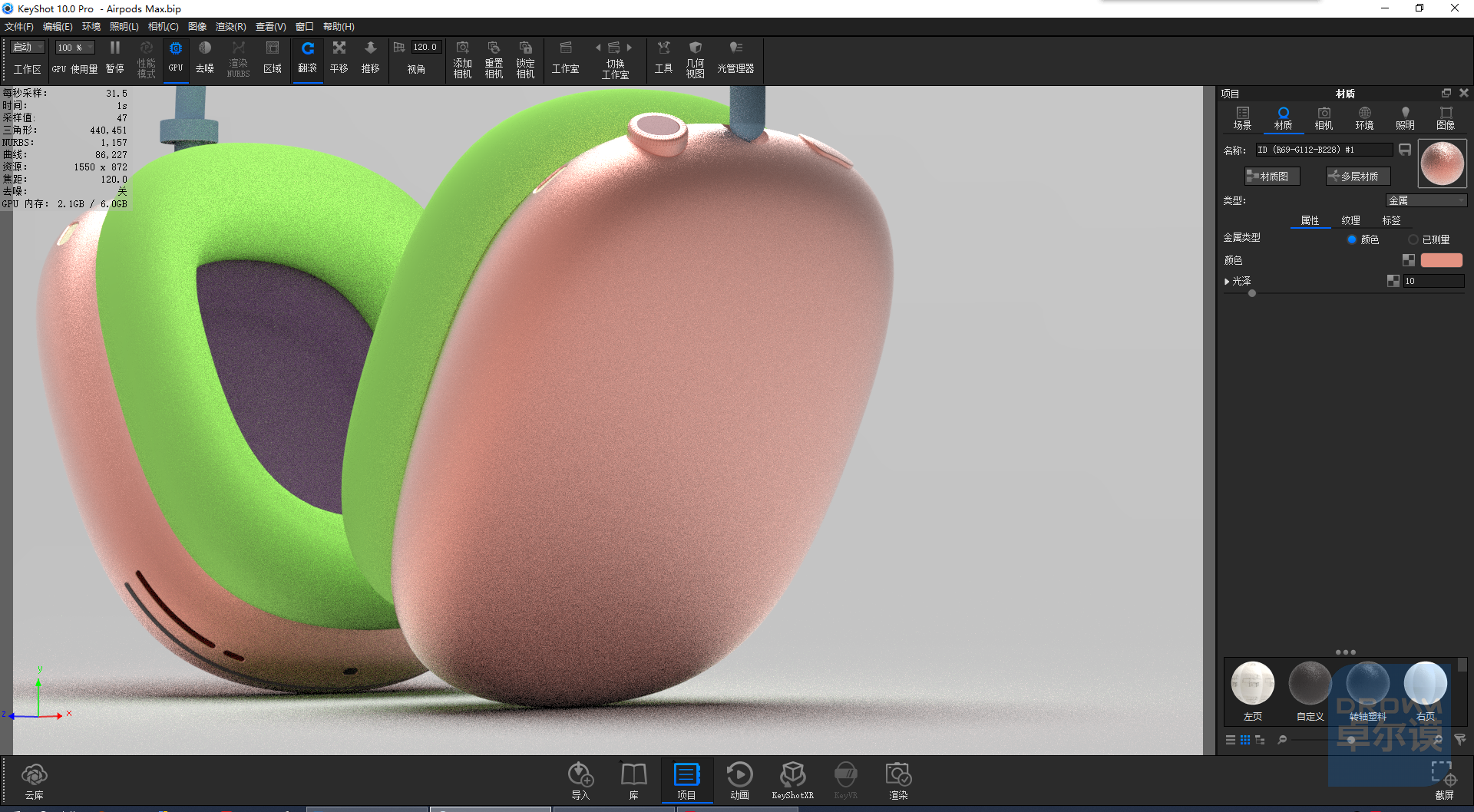Select the 颜色 metal type radio button
Viewport: 1474px width, 812px height.
point(1352,239)
